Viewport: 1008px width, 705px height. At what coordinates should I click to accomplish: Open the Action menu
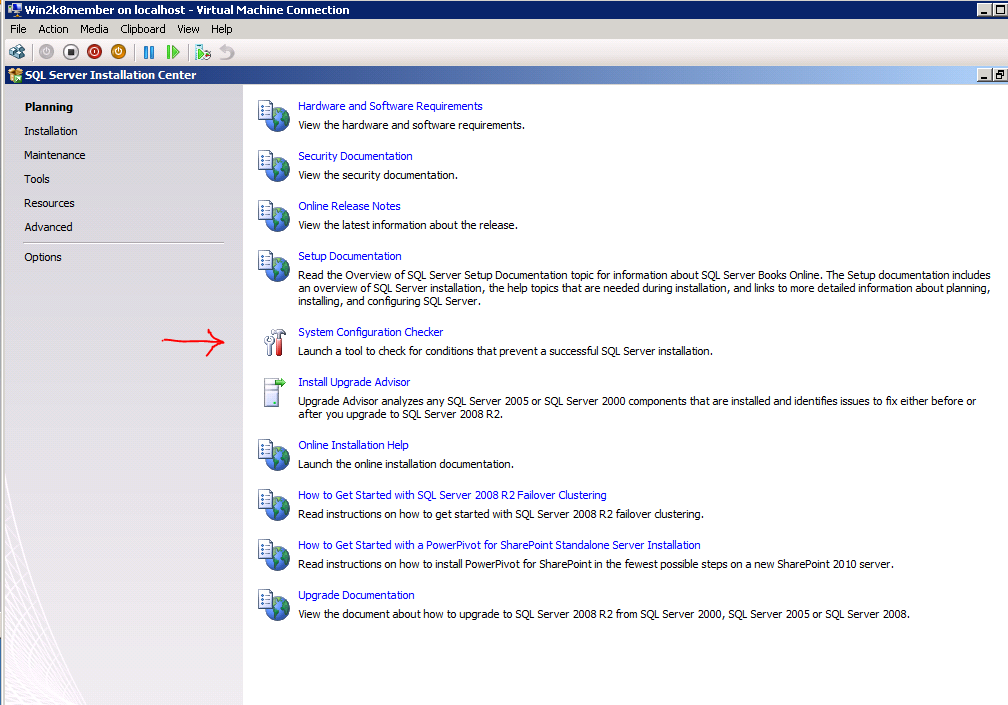(x=53, y=29)
